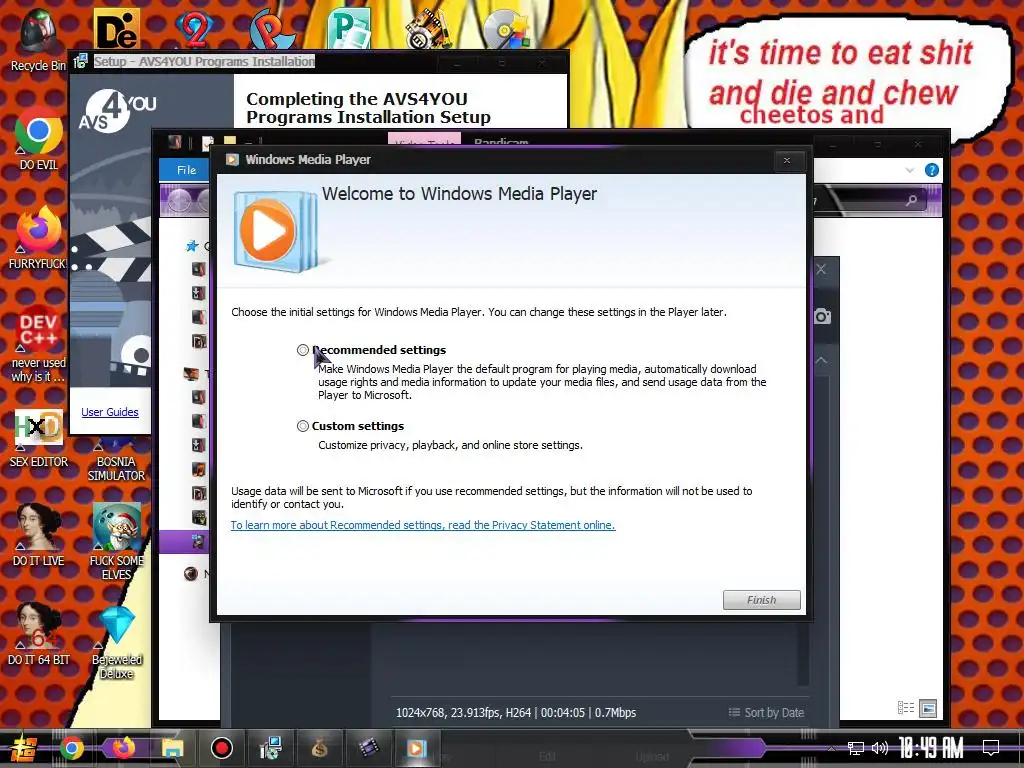This screenshot has height=768, width=1024.
Task: Open the User Guides link in AVS4YOU setup
Action: pyautogui.click(x=110, y=412)
